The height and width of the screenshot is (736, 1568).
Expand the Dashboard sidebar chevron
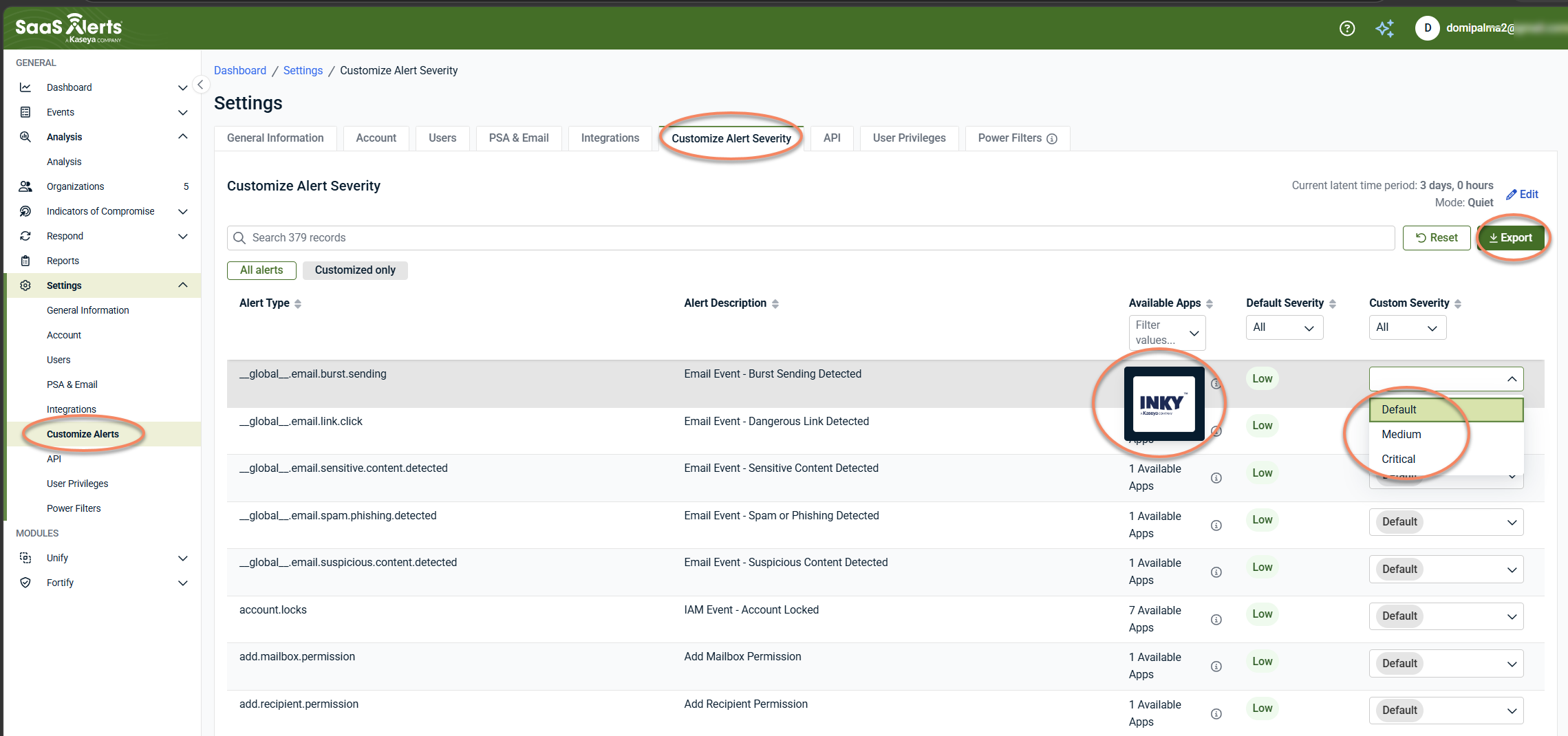tap(183, 87)
